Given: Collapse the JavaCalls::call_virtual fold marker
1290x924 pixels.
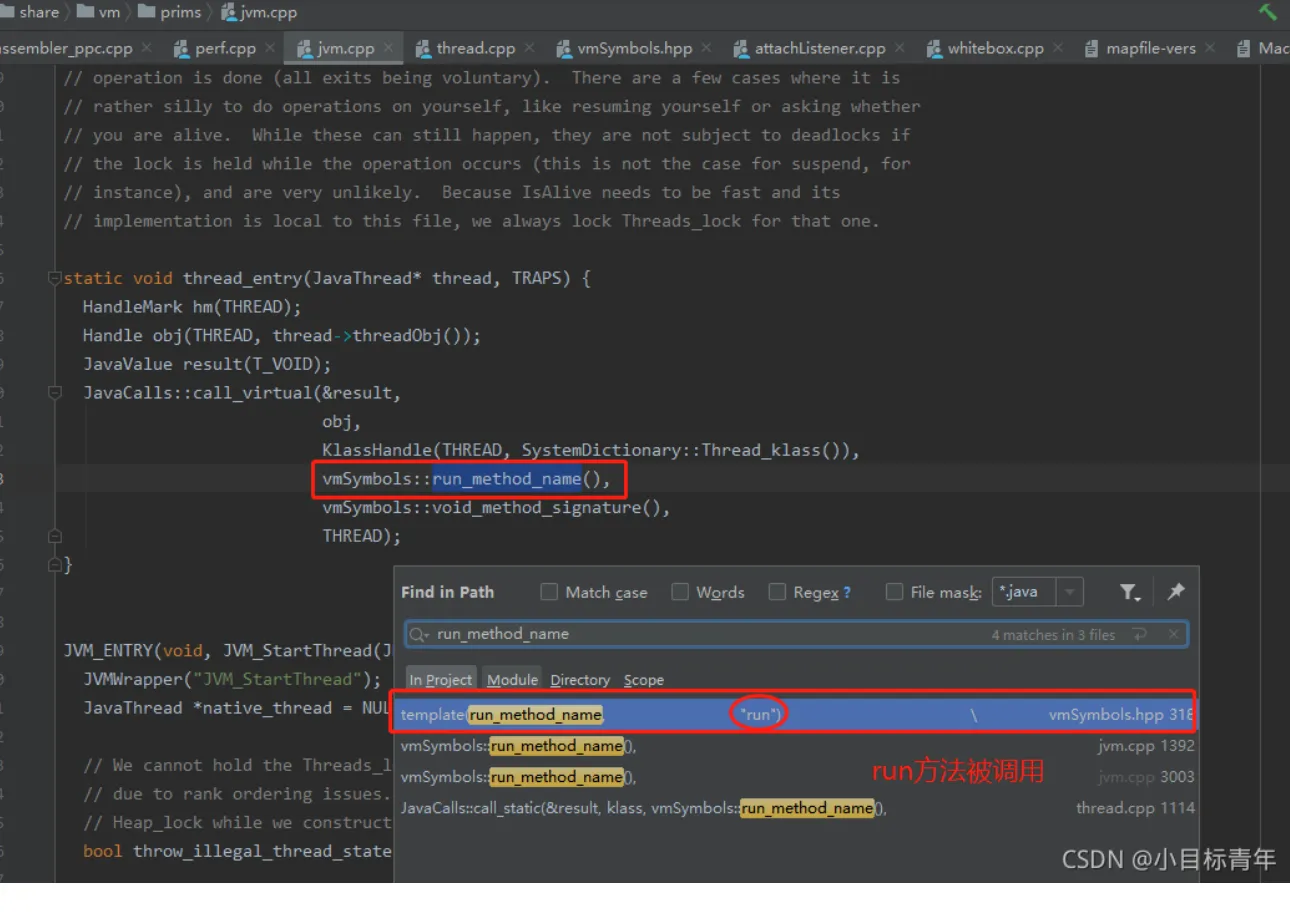Looking at the screenshot, I should [x=54, y=393].
